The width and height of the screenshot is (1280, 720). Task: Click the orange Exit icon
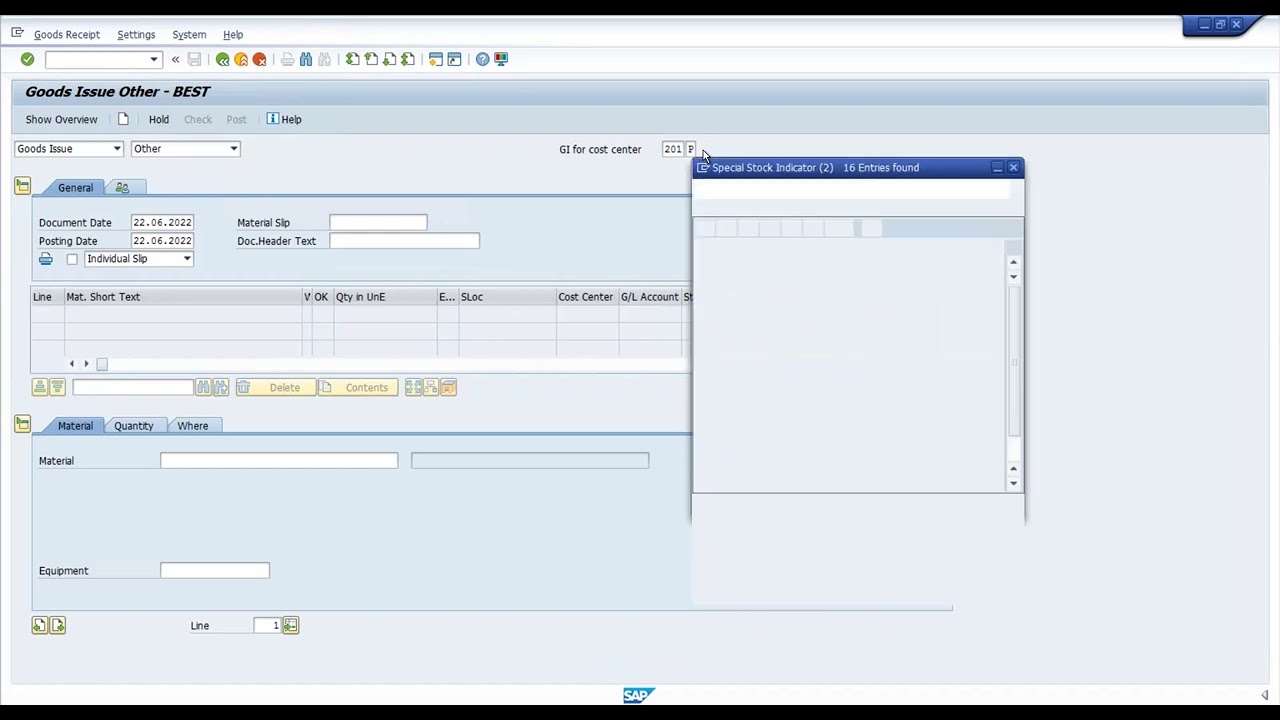click(241, 59)
